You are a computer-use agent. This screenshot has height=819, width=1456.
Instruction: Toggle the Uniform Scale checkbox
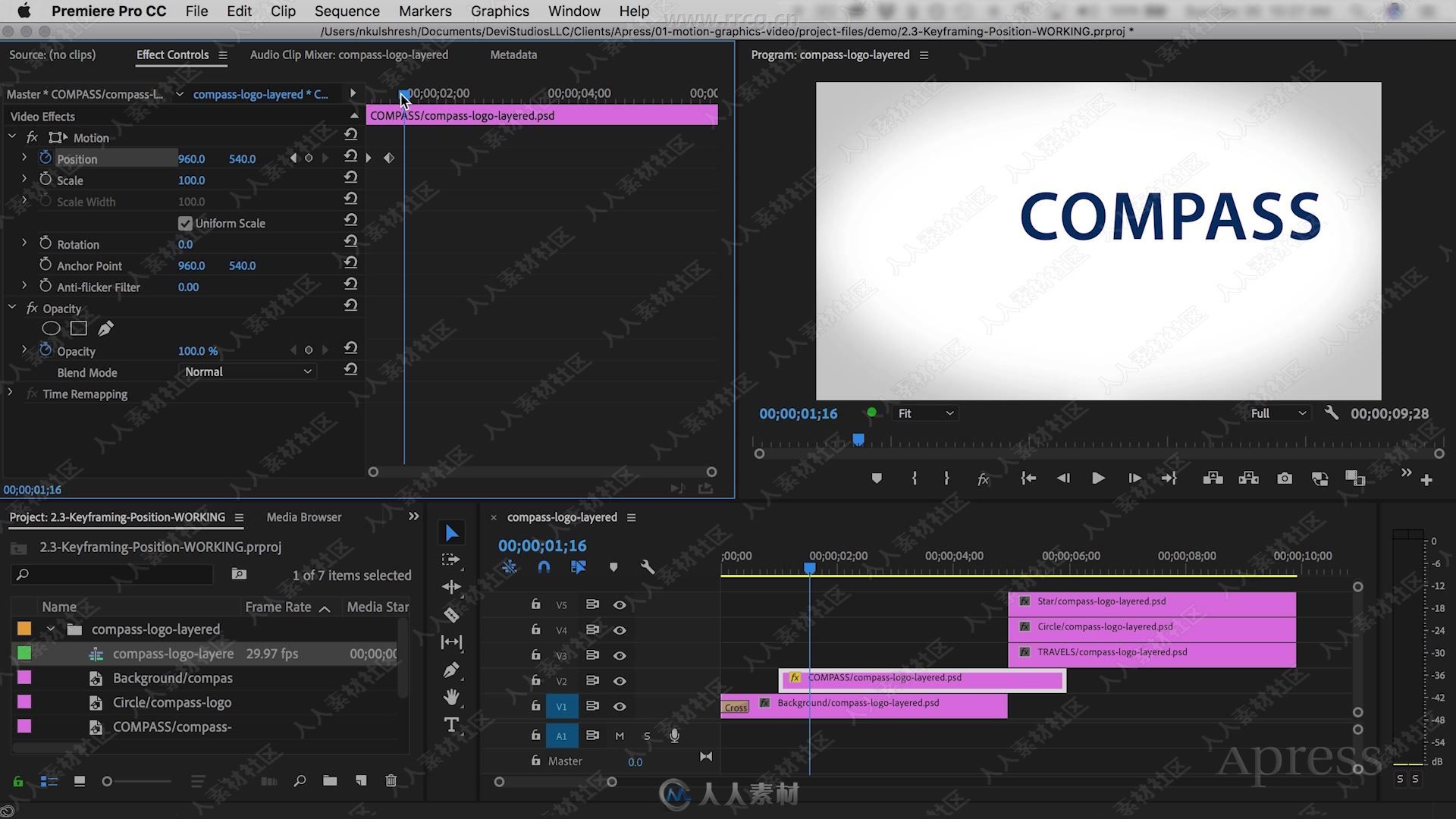tap(185, 224)
